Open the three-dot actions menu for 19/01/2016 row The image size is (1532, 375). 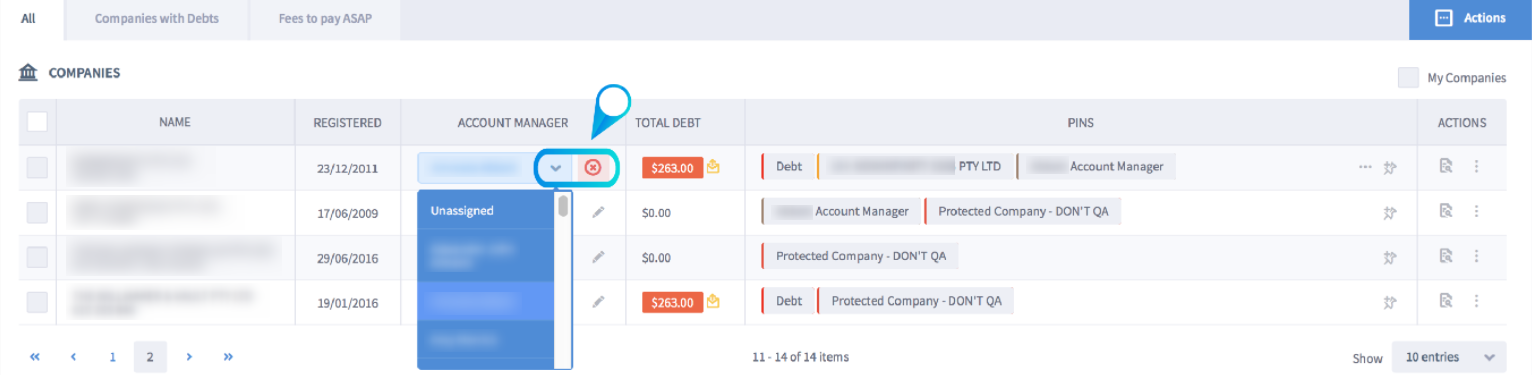pyautogui.click(x=1476, y=301)
